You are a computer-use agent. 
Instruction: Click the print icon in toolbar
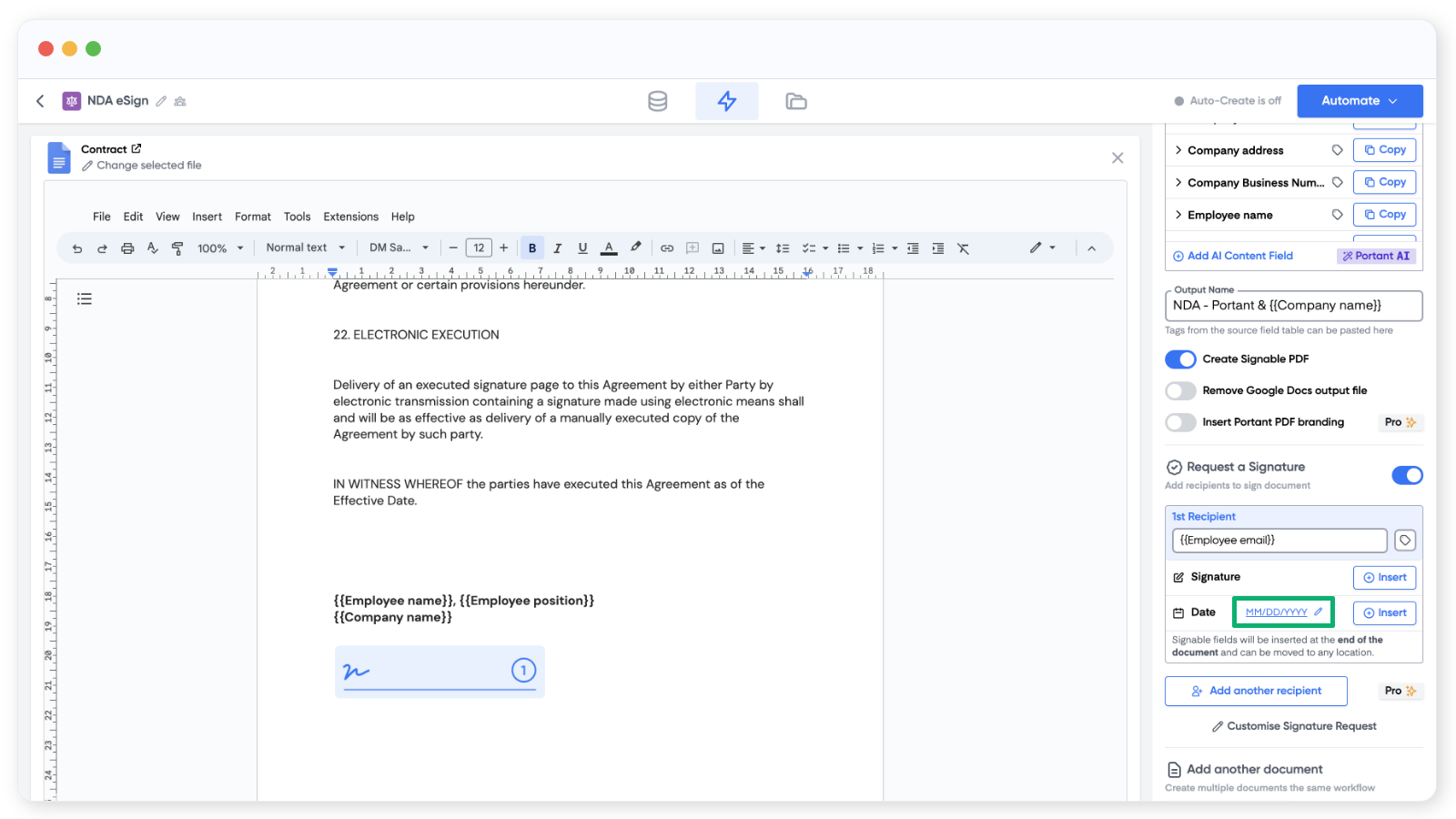tap(127, 248)
